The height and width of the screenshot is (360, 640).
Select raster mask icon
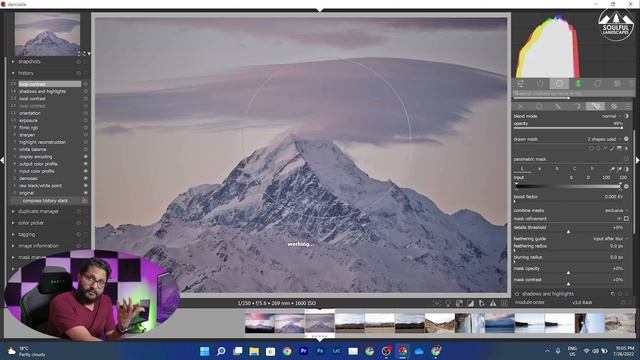tap(614, 106)
